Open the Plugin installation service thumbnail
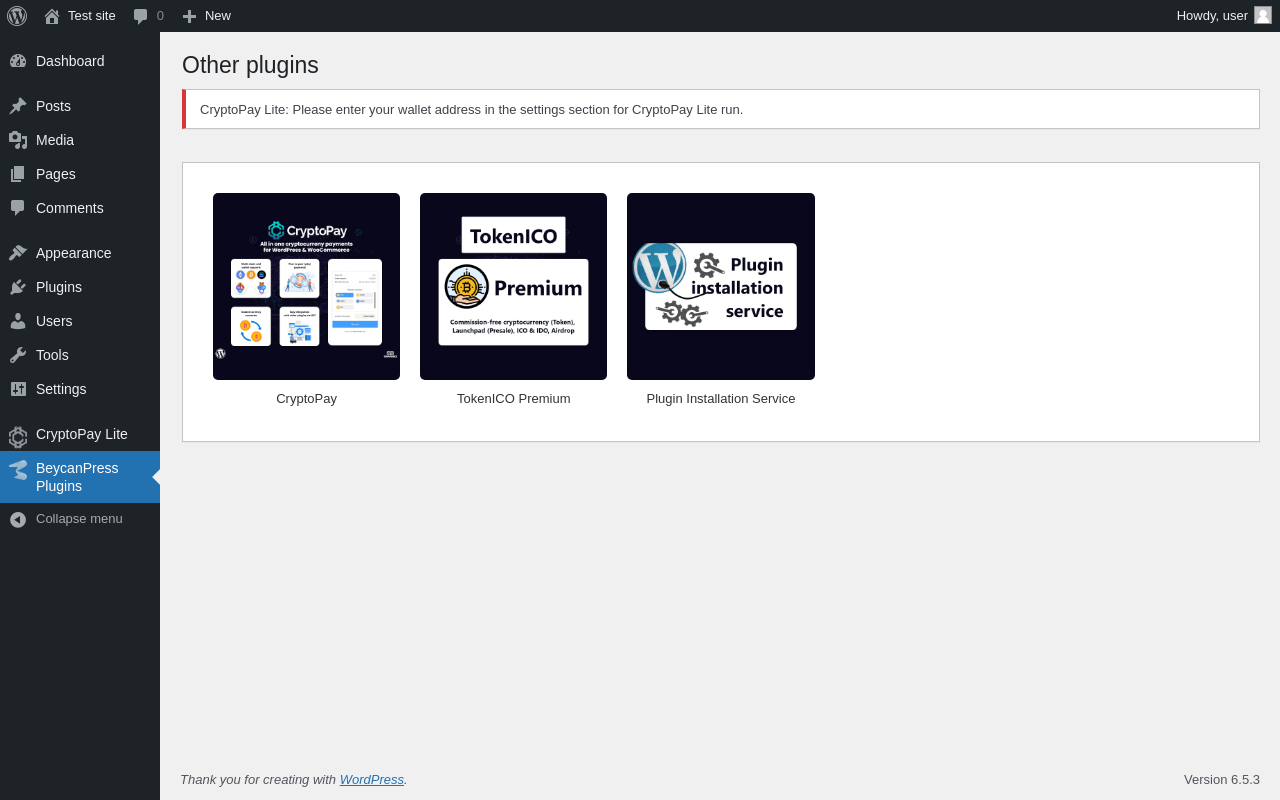The width and height of the screenshot is (1280, 800). pos(721,286)
